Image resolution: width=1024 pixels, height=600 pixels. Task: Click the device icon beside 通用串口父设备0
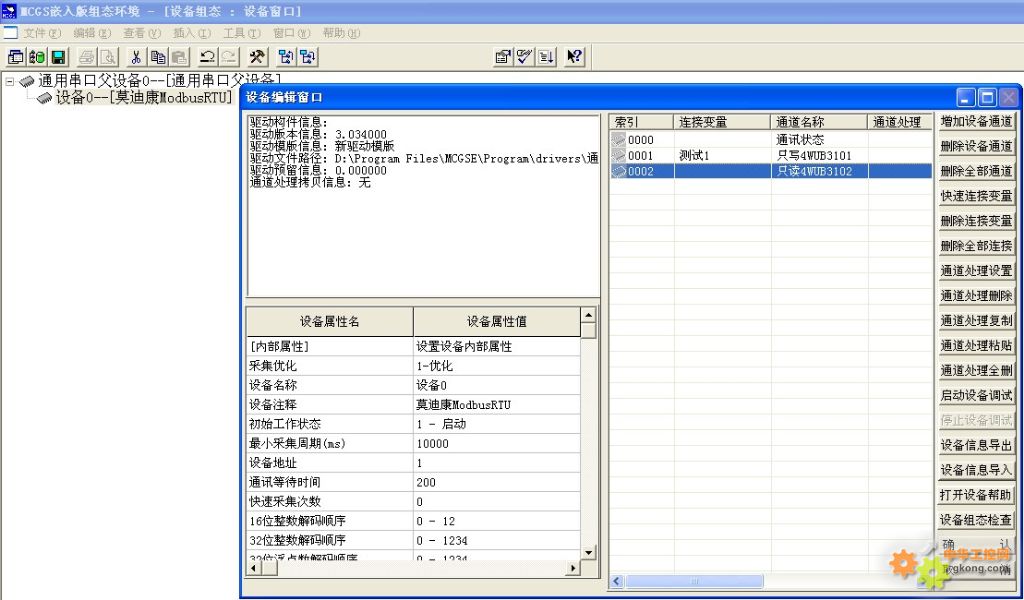tap(27, 82)
